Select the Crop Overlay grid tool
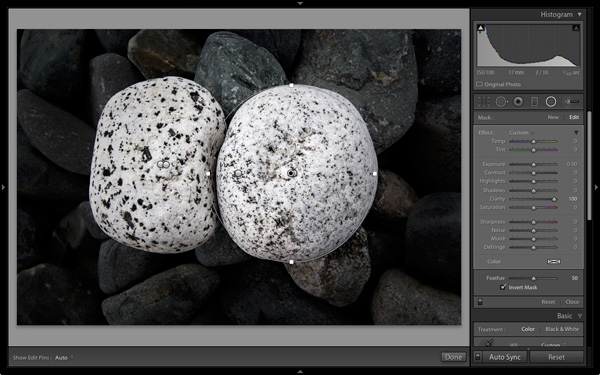600x375 pixels. point(484,101)
